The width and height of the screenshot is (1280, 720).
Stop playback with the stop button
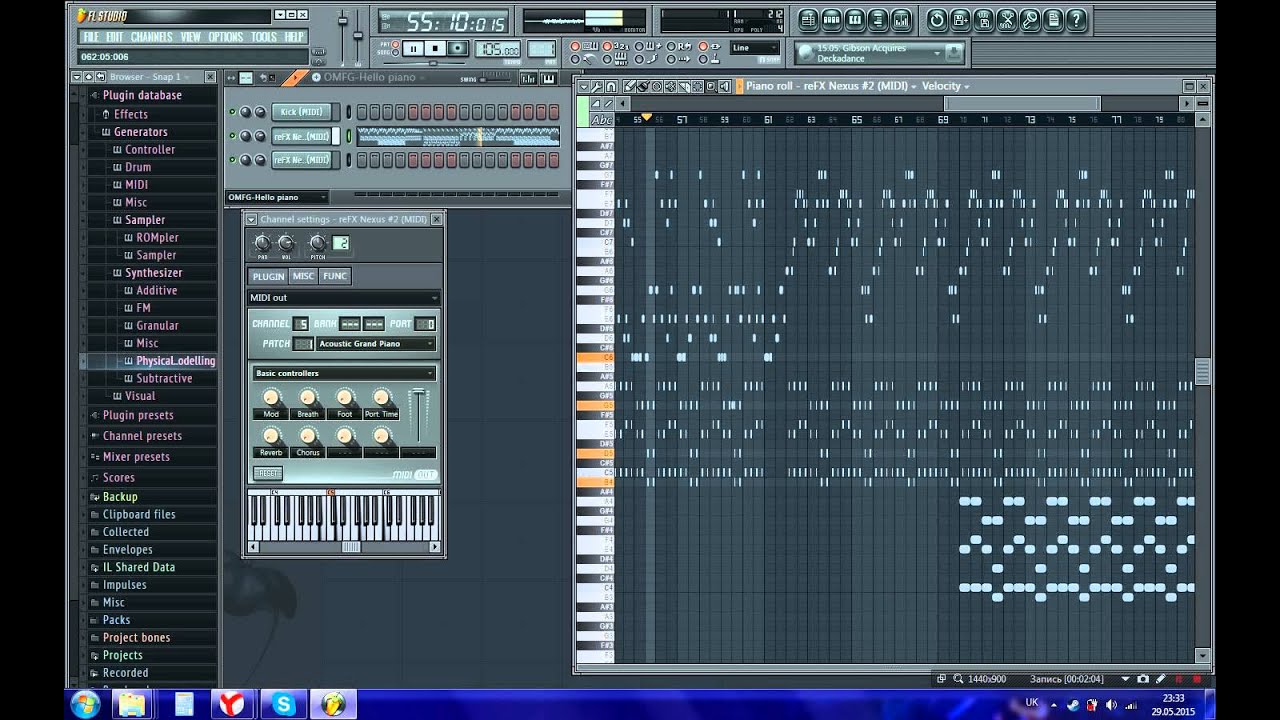tap(435, 48)
